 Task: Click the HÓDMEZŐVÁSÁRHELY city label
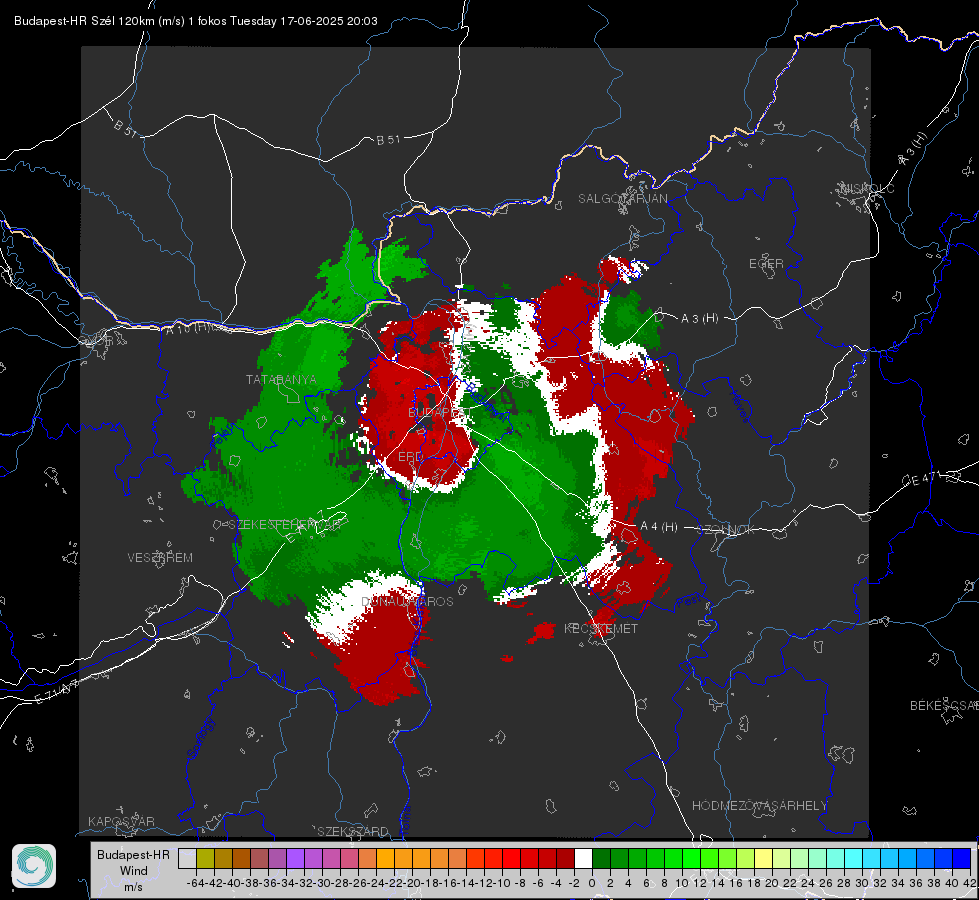[759, 806]
